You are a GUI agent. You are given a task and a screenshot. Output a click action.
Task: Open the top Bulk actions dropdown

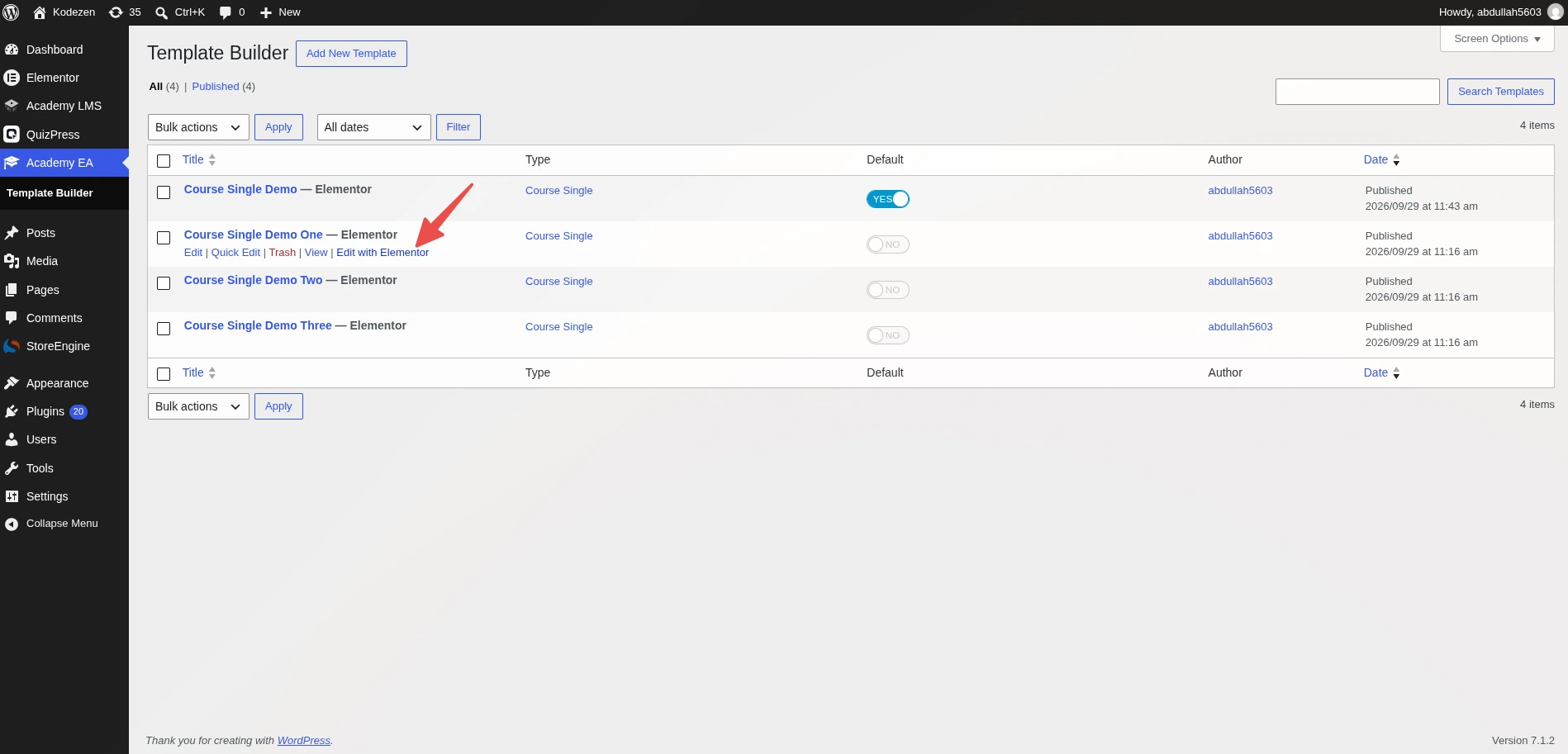tap(198, 127)
